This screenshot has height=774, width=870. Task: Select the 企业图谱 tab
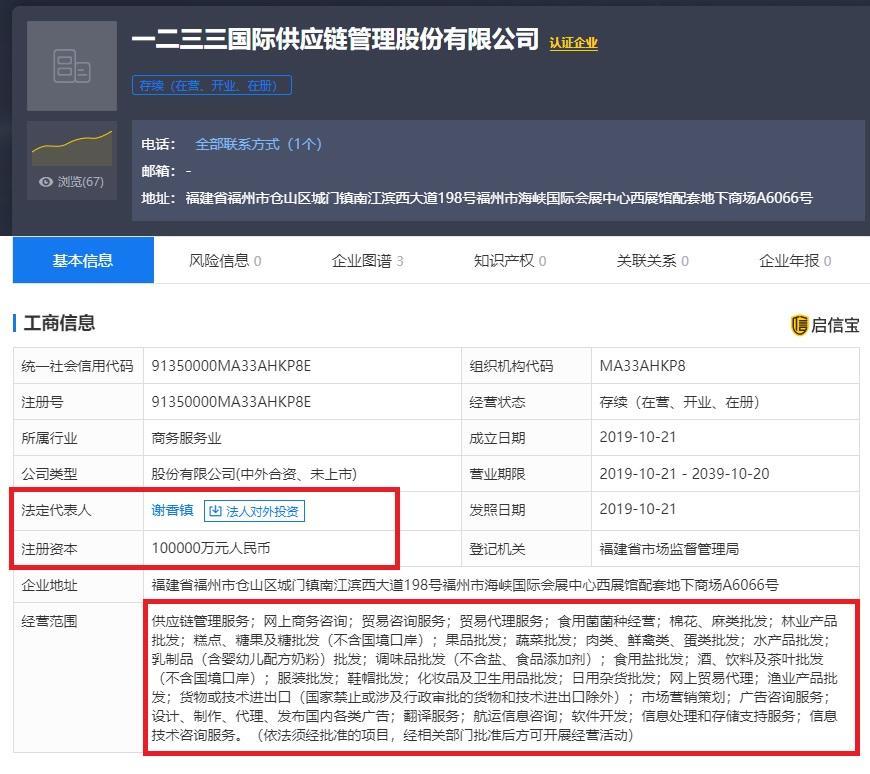(x=367, y=260)
